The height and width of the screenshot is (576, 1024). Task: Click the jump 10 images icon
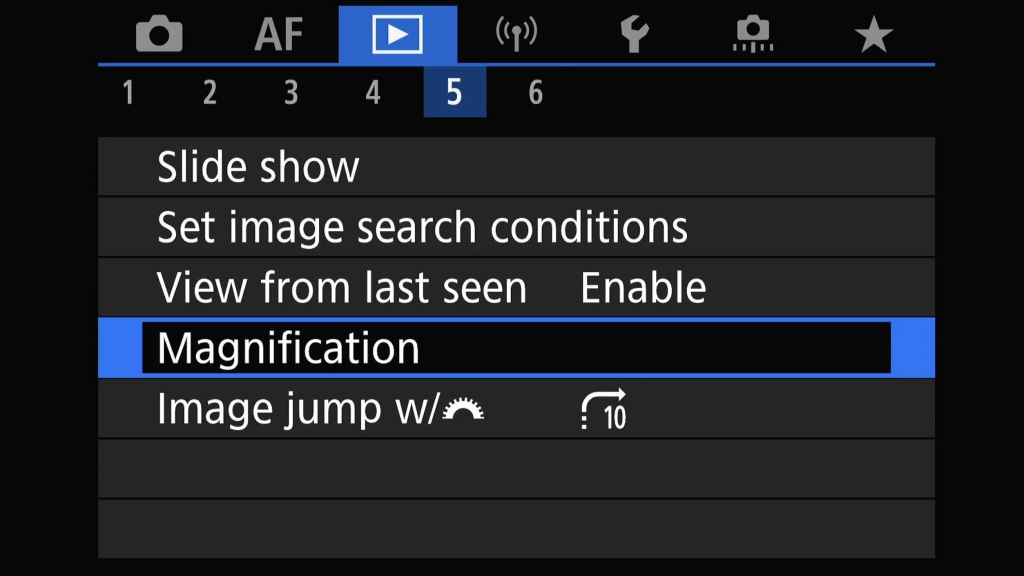[603, 409]
